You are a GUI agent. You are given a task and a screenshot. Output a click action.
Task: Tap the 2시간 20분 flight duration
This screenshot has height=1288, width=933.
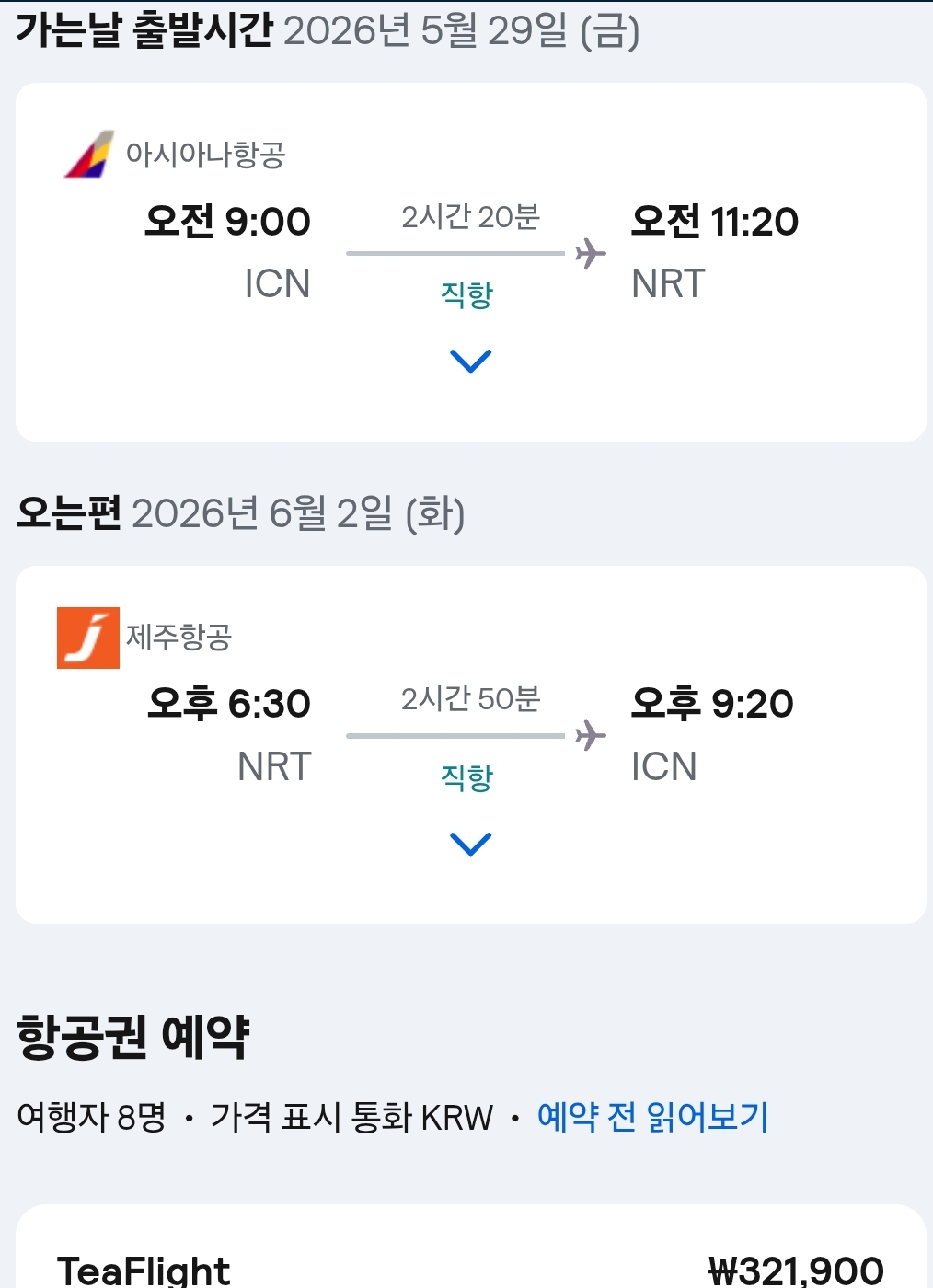coord(470,217)
